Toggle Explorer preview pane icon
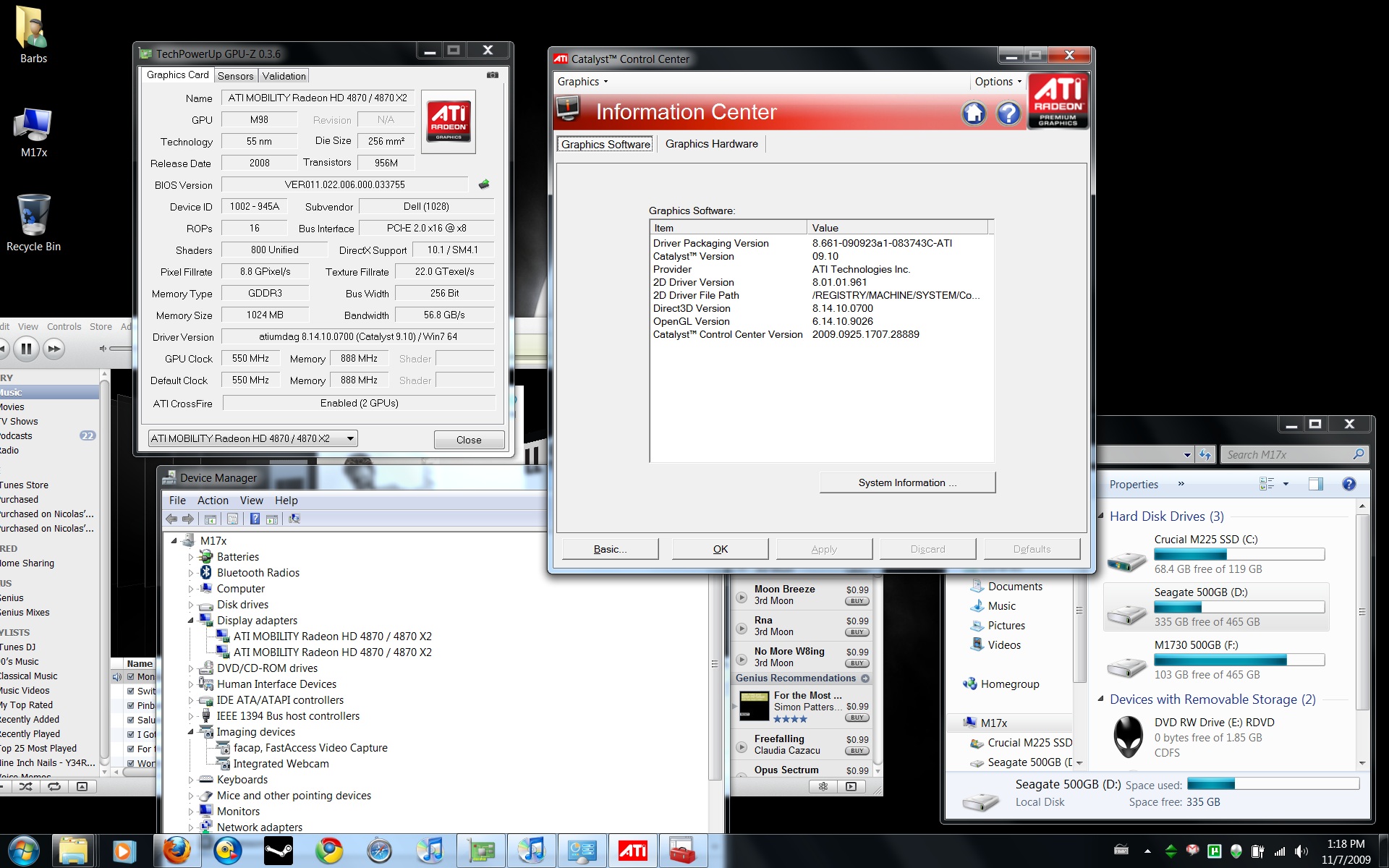The width and height of the screenshot is (1389, 868). (1315, 484)
